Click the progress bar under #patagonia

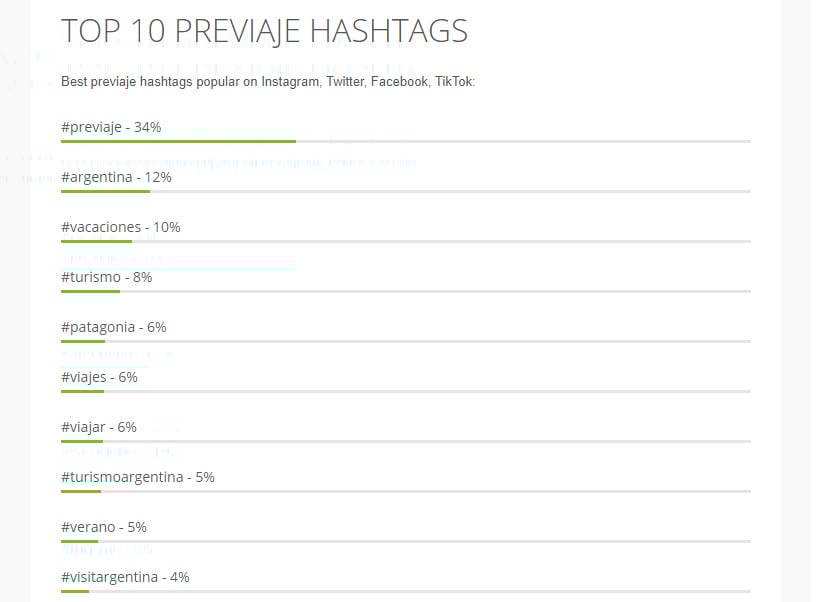[406, 341]
